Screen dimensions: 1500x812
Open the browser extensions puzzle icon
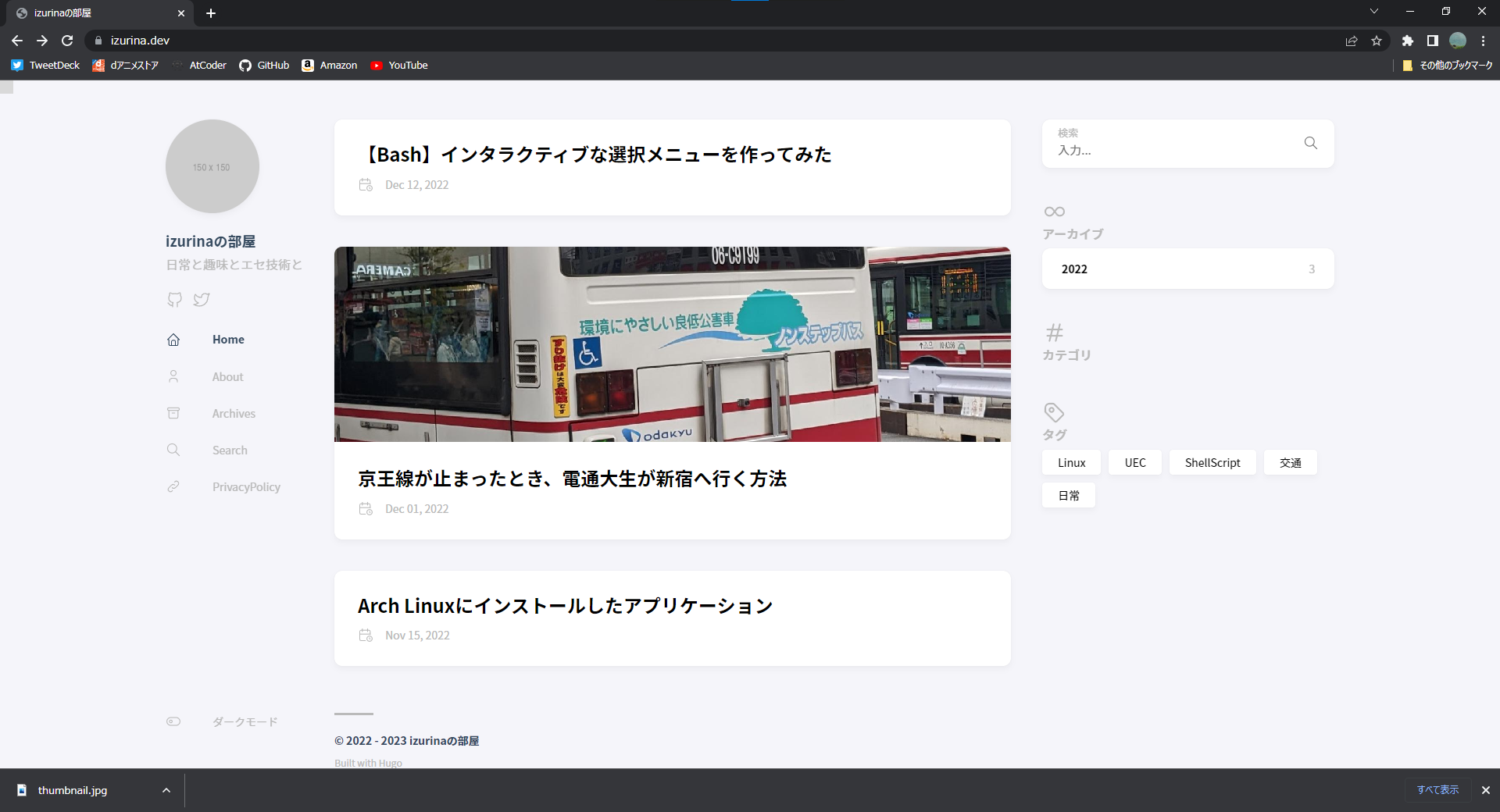point(1407,41)
